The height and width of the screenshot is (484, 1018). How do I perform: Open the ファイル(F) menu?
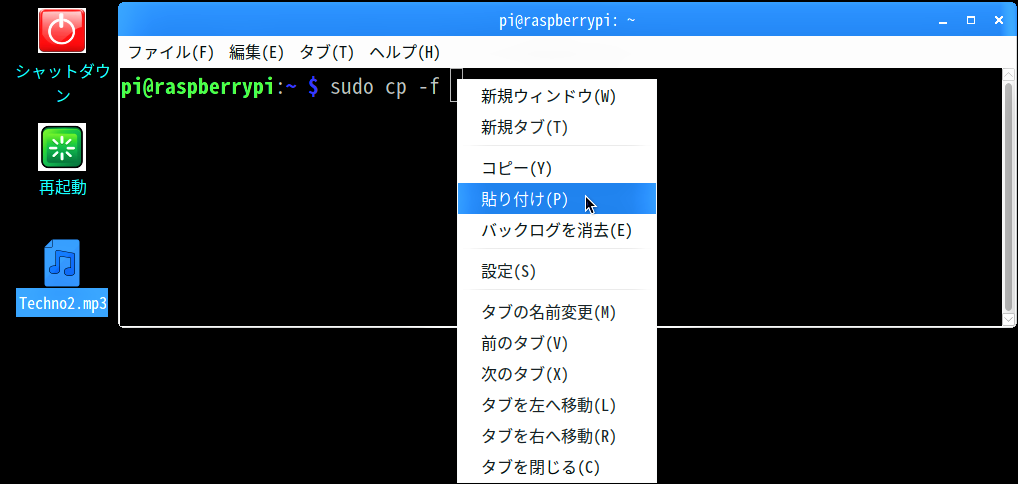pos(171,53)
